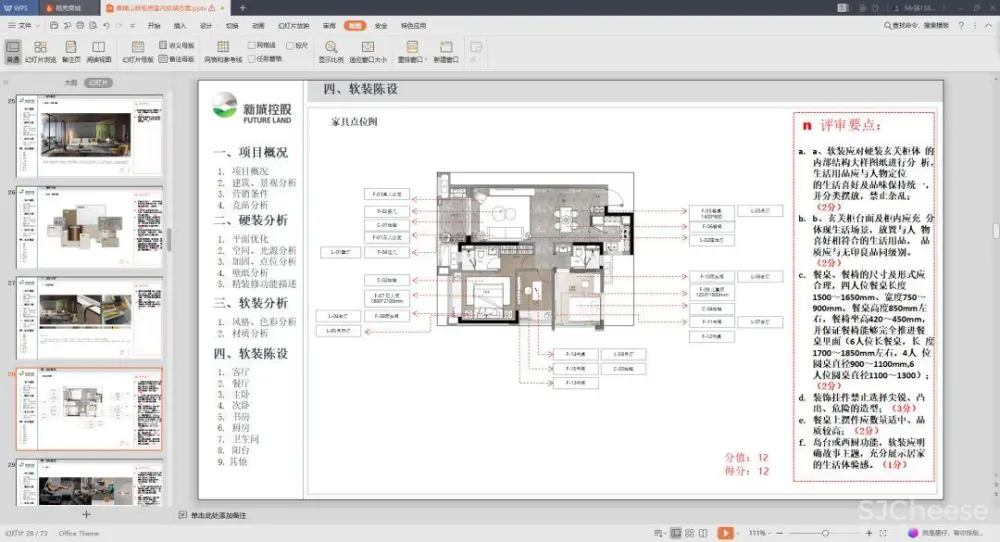Screen dimensions: 1000x542
Task: Open the Insert (插入) ribbon tab
Action: 180,25
